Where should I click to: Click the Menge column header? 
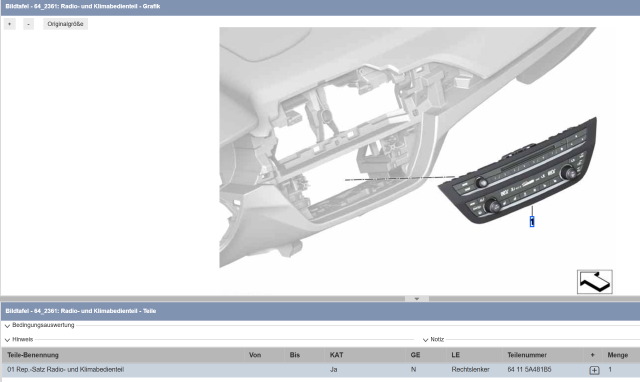[618, 355]
